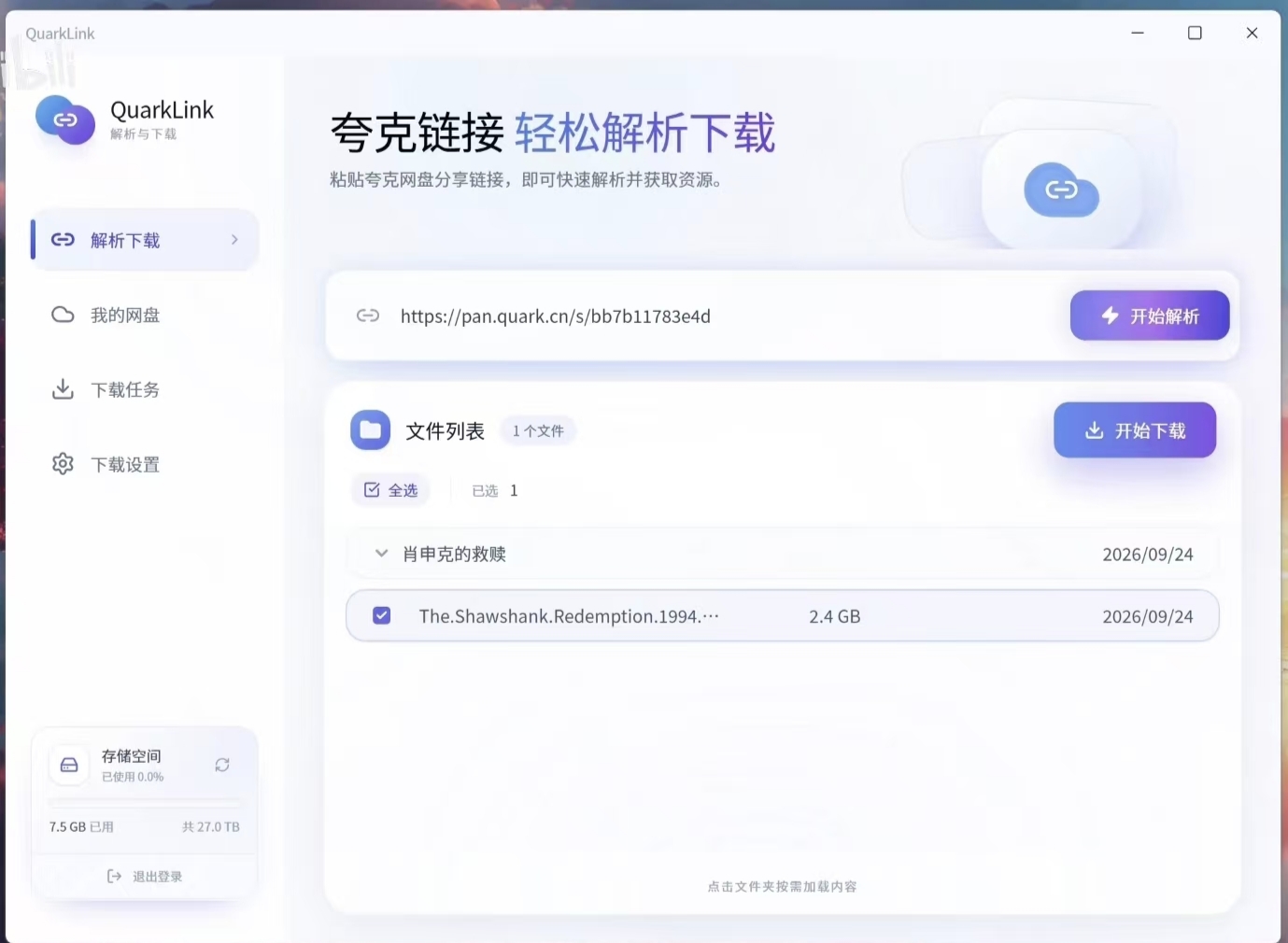Click the storage drive icon beside 存储空间

(69, 765)
